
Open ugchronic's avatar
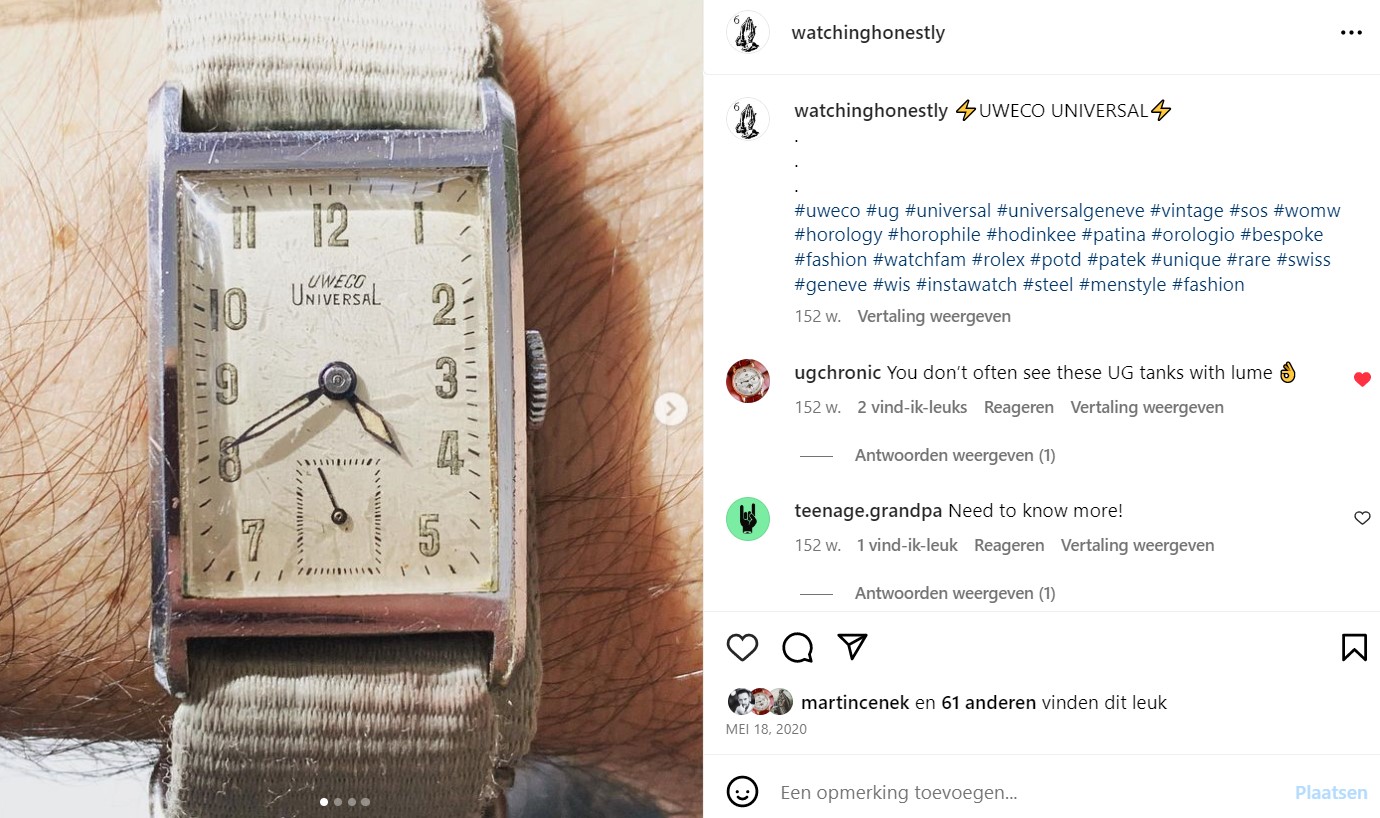tap(748, 381)
